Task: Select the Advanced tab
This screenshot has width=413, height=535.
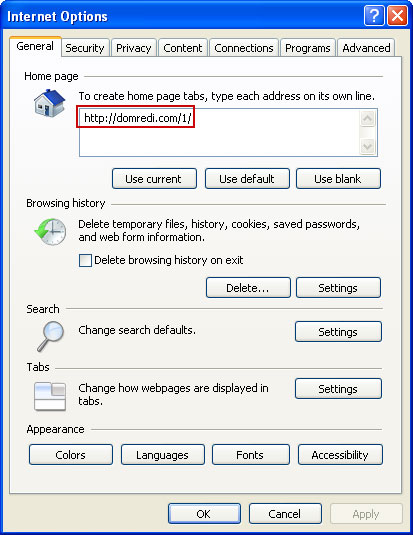Action: click(366, 48)
